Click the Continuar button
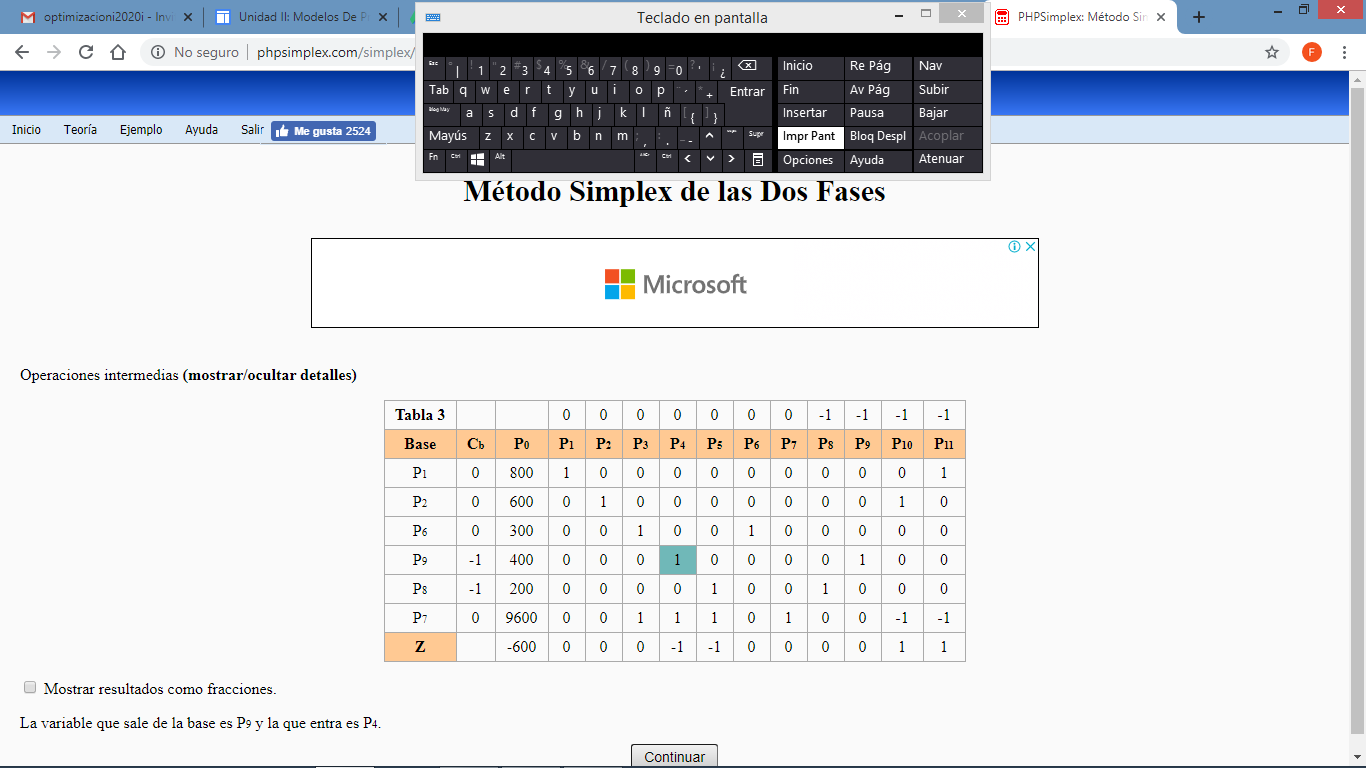The width and height of the screenshot is (1366, 768). (x=674, y=756)
